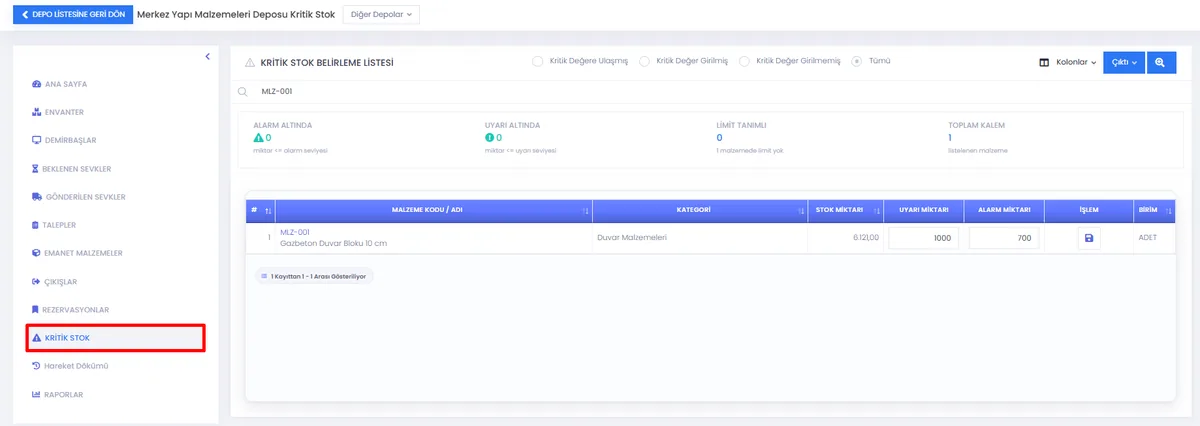1200x426 pixels.
Task: Select the Tümü radio filter
Action: tap(857, 61)
